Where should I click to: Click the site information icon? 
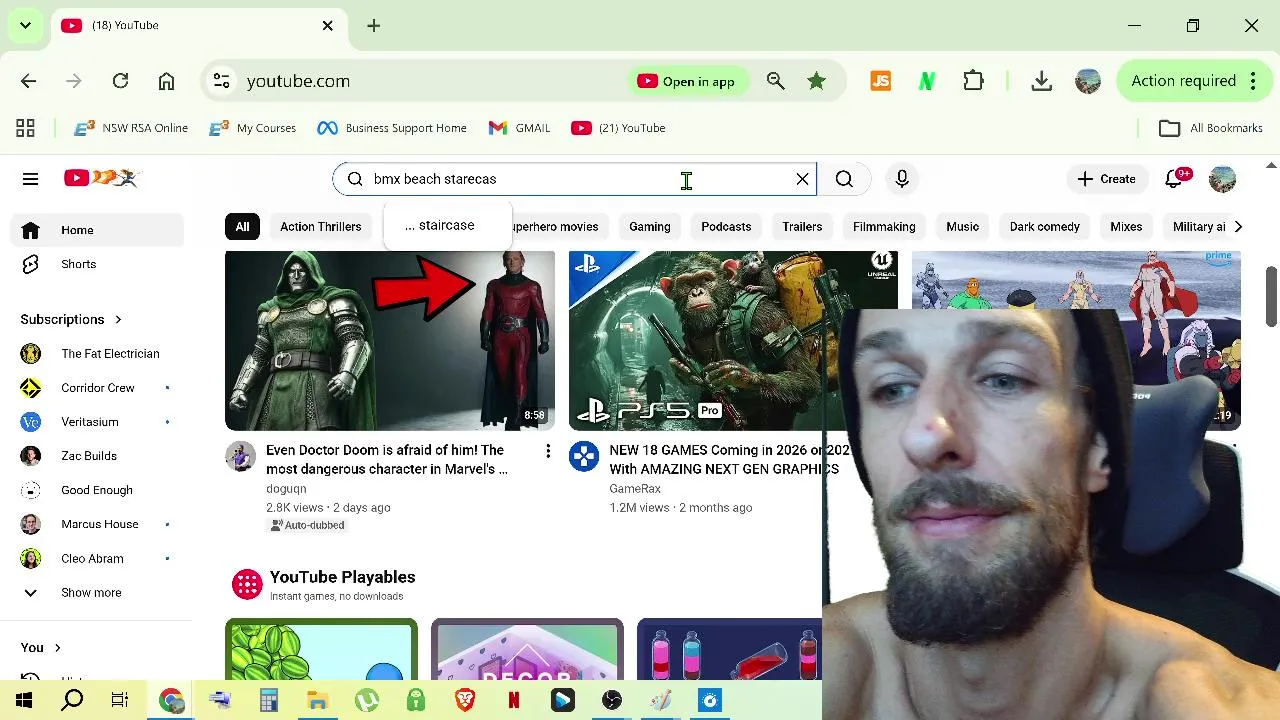pos(221,81)
